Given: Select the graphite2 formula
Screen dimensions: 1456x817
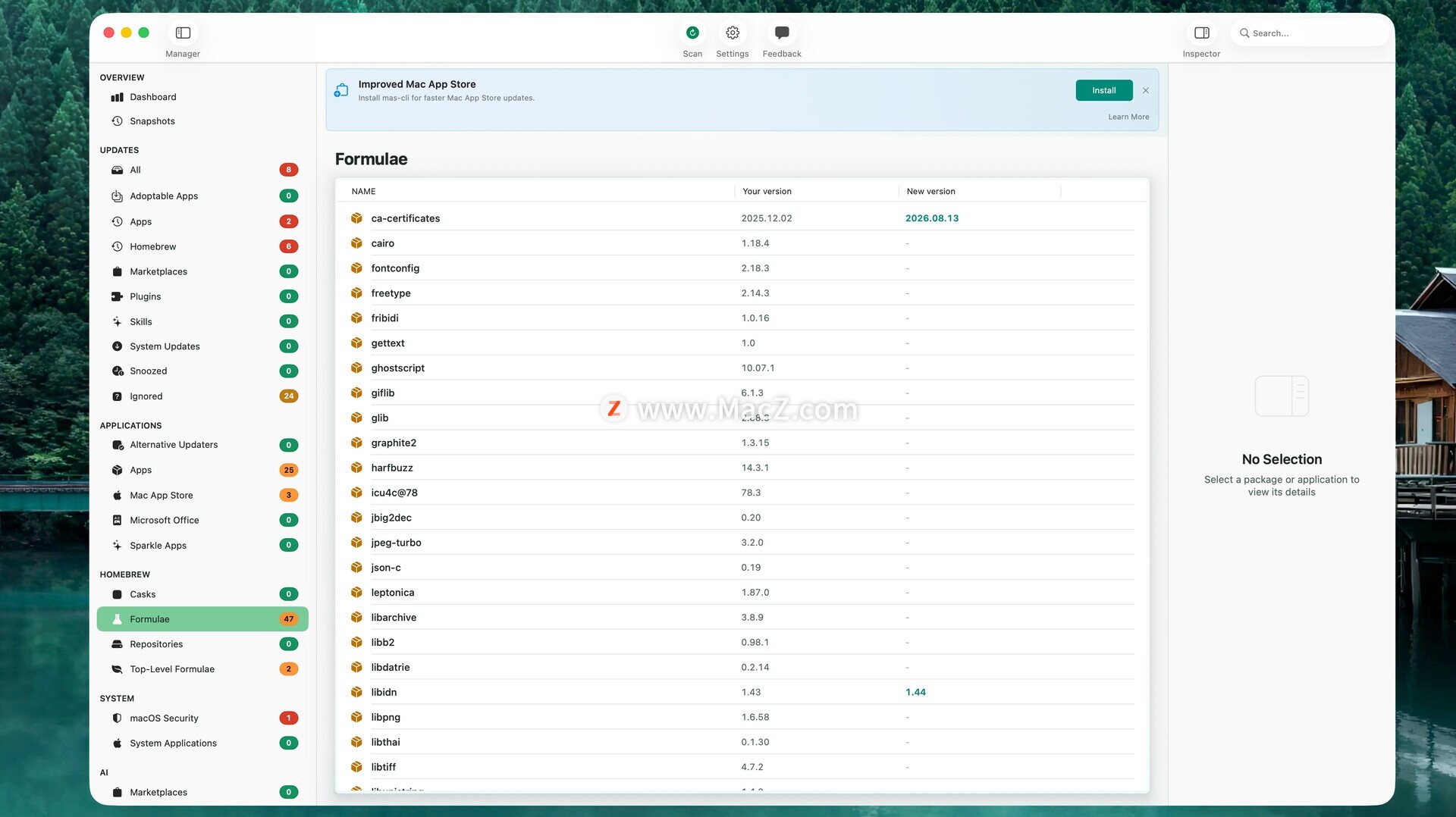Looking at the screenshot, I should tap(742, 443).
